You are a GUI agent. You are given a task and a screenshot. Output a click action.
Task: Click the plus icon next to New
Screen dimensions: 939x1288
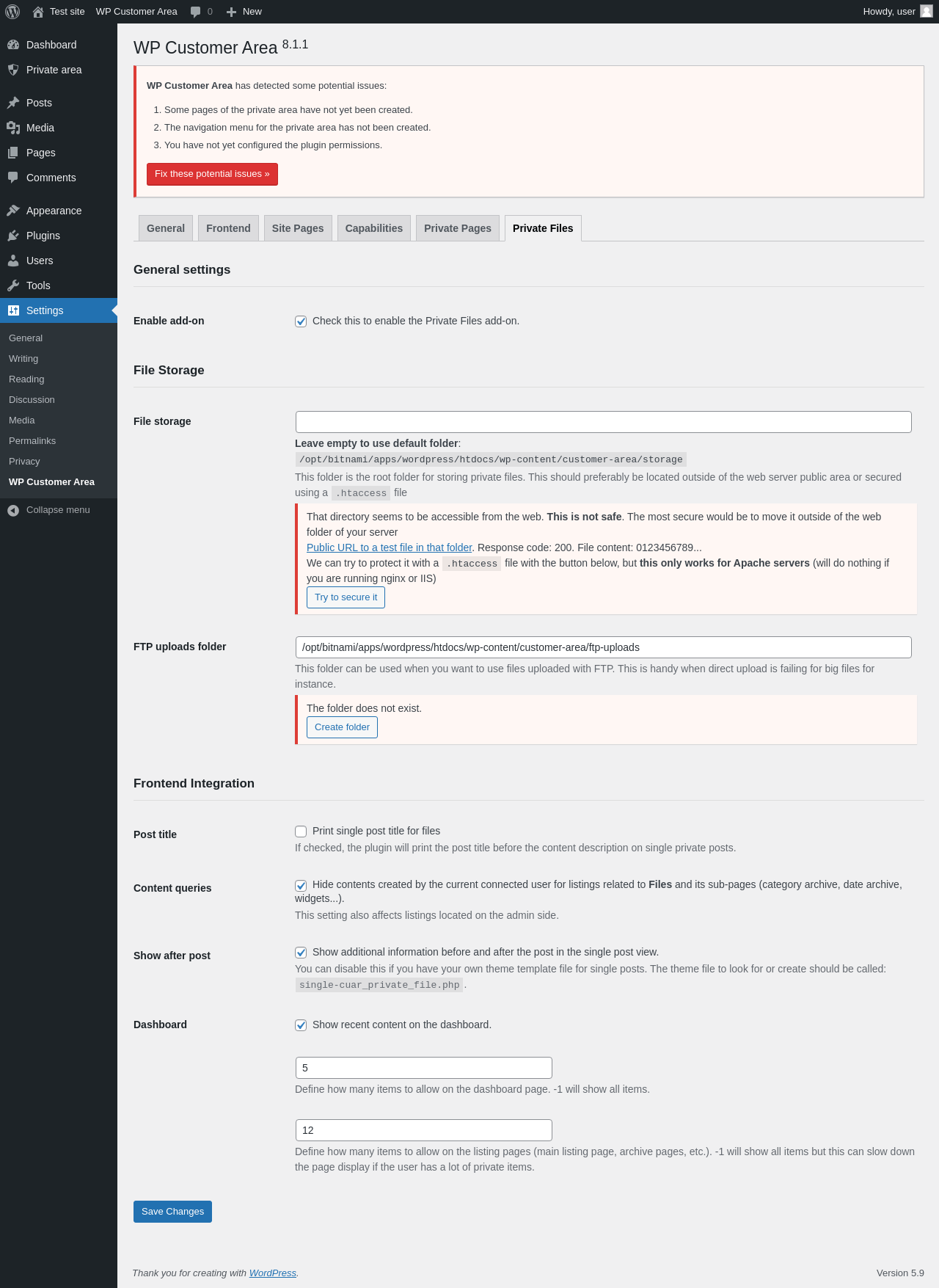point(231,12)
